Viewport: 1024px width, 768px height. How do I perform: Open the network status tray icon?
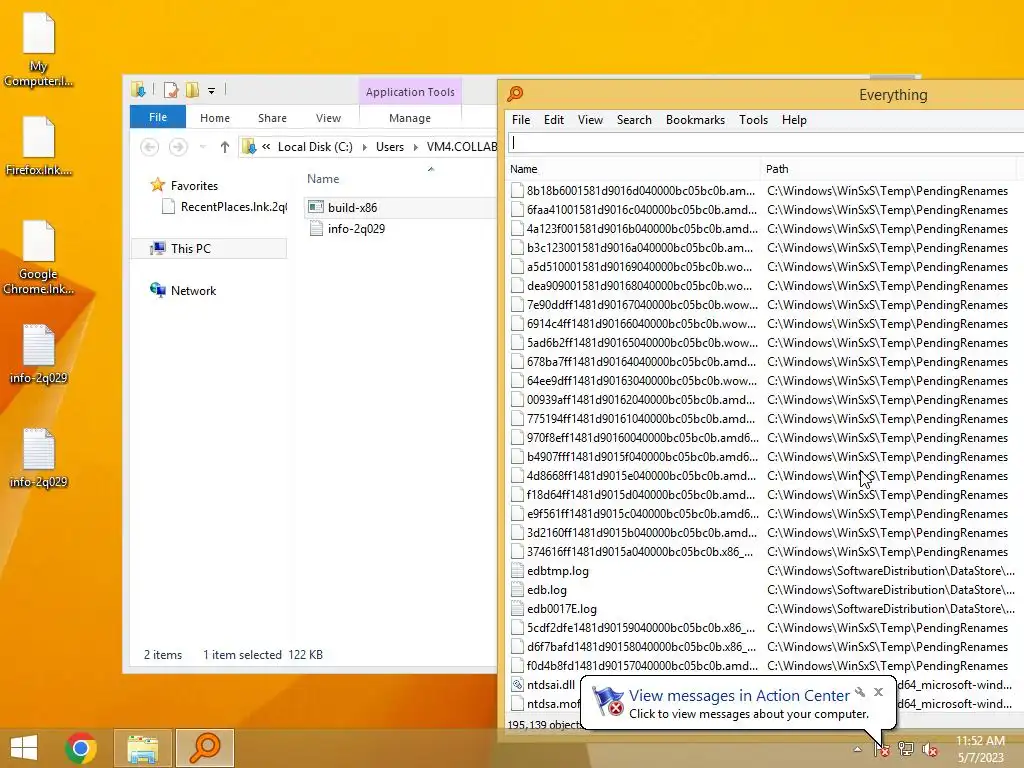906,749
